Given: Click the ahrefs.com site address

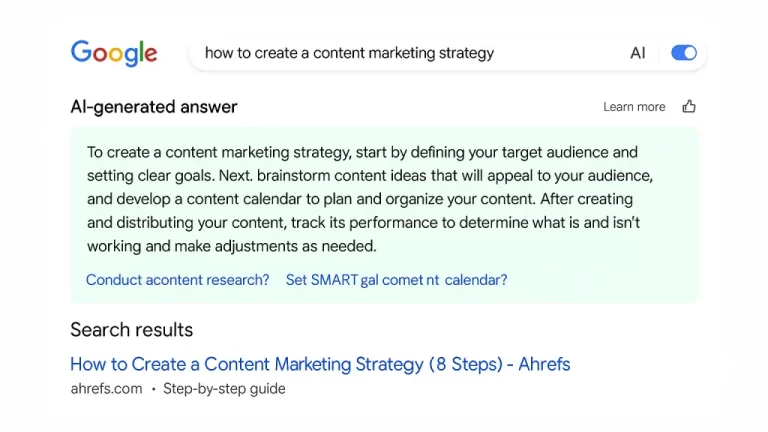Looking at the screenshot, I should (106, 388).
